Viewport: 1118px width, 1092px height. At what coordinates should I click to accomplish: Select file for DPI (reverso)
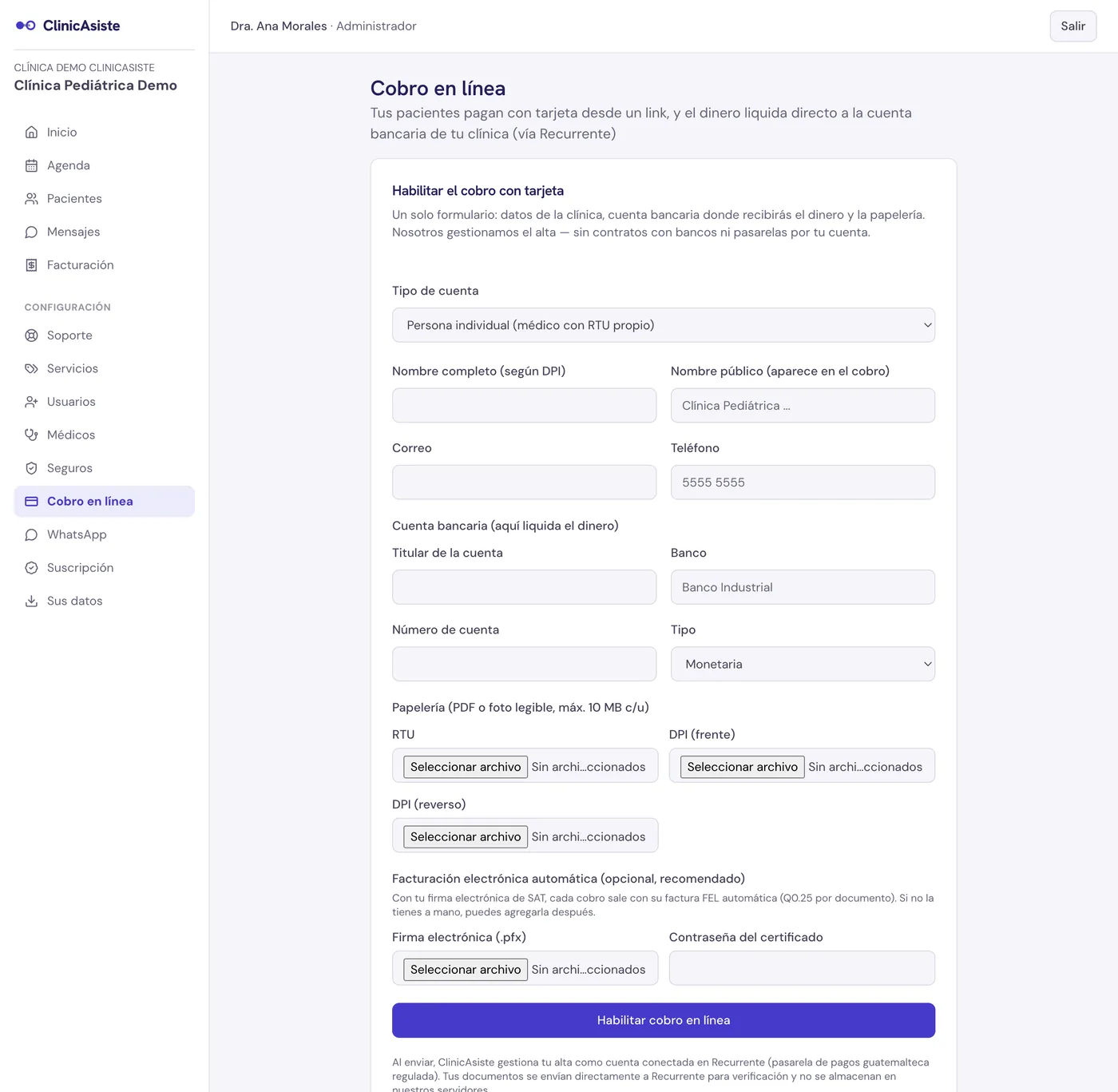click(x=466, y=836)
